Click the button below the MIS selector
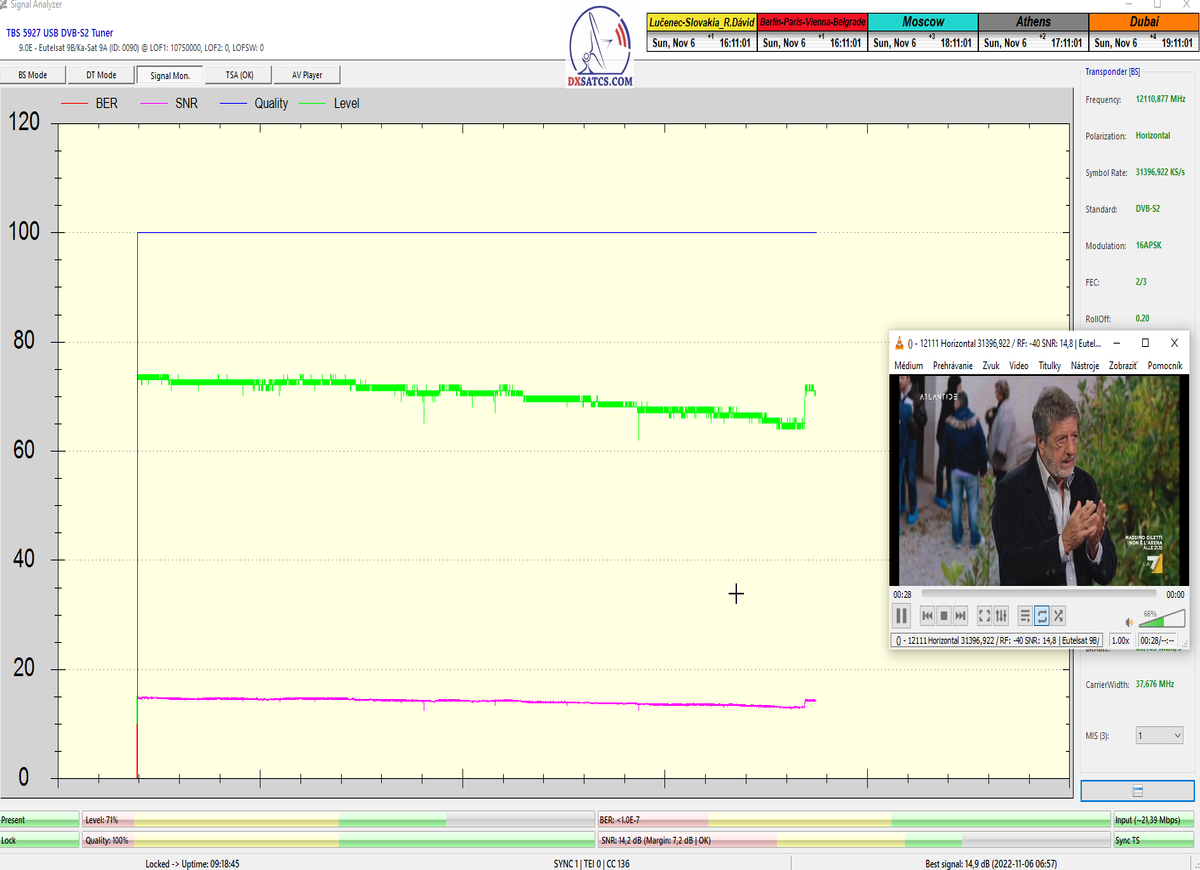This screenshot has width=1200, height=870. click(1137, 791)
